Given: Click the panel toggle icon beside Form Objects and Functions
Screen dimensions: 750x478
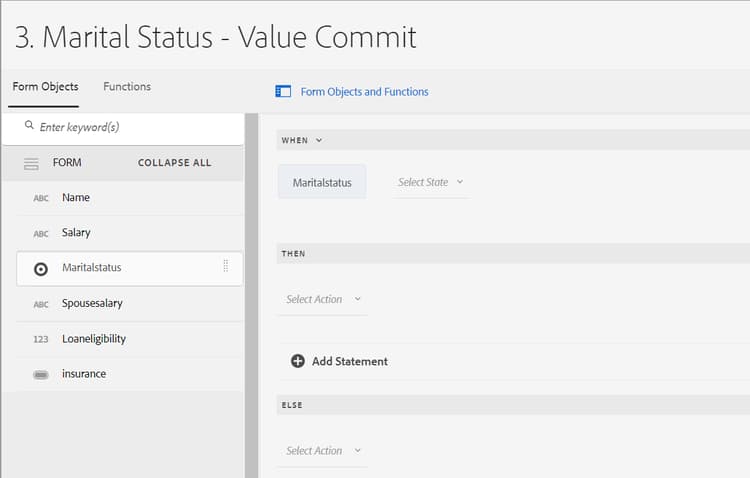Looking at the screenshot, I should click(x=283, y=92).
